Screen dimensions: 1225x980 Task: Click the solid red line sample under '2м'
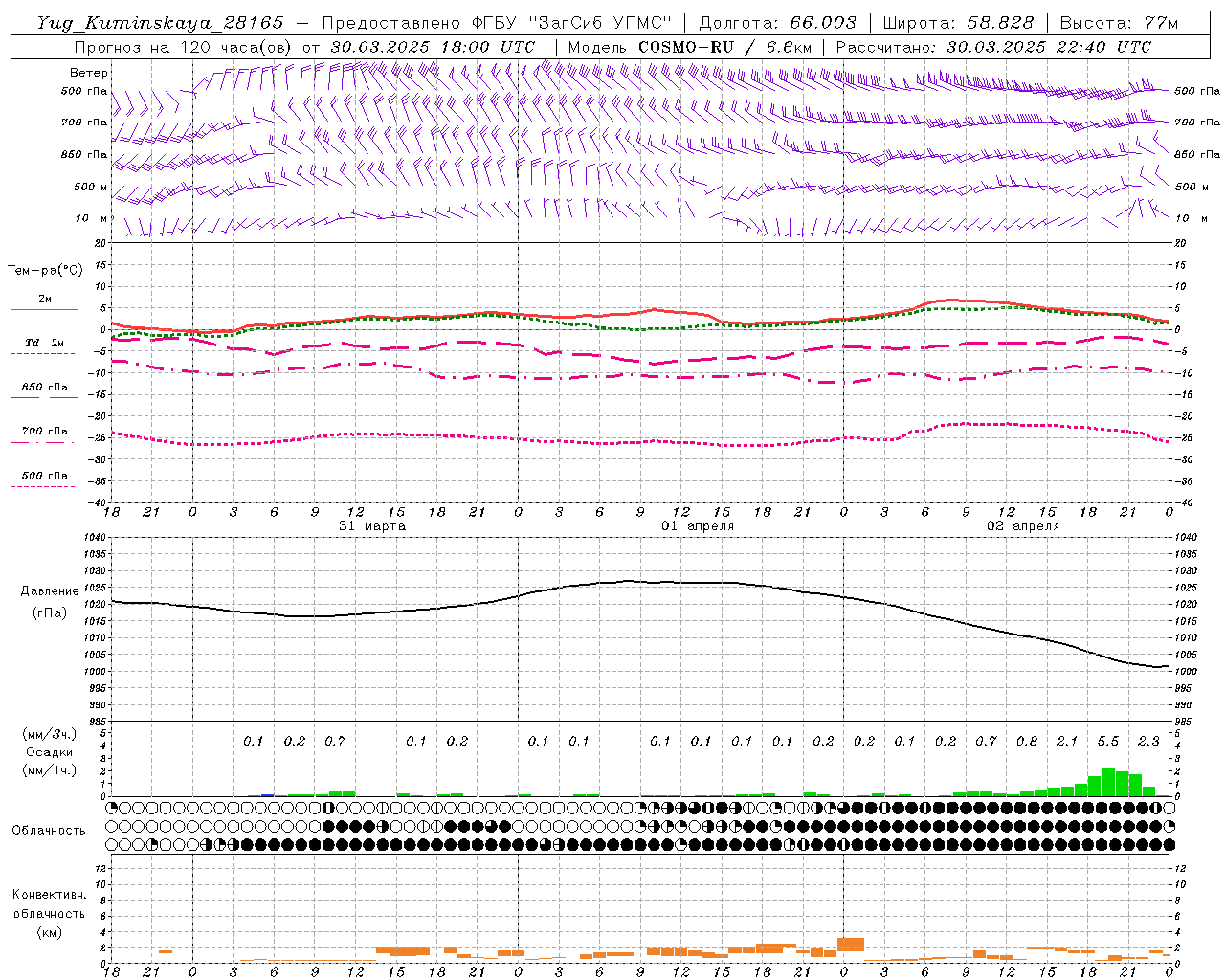[44, 309]
